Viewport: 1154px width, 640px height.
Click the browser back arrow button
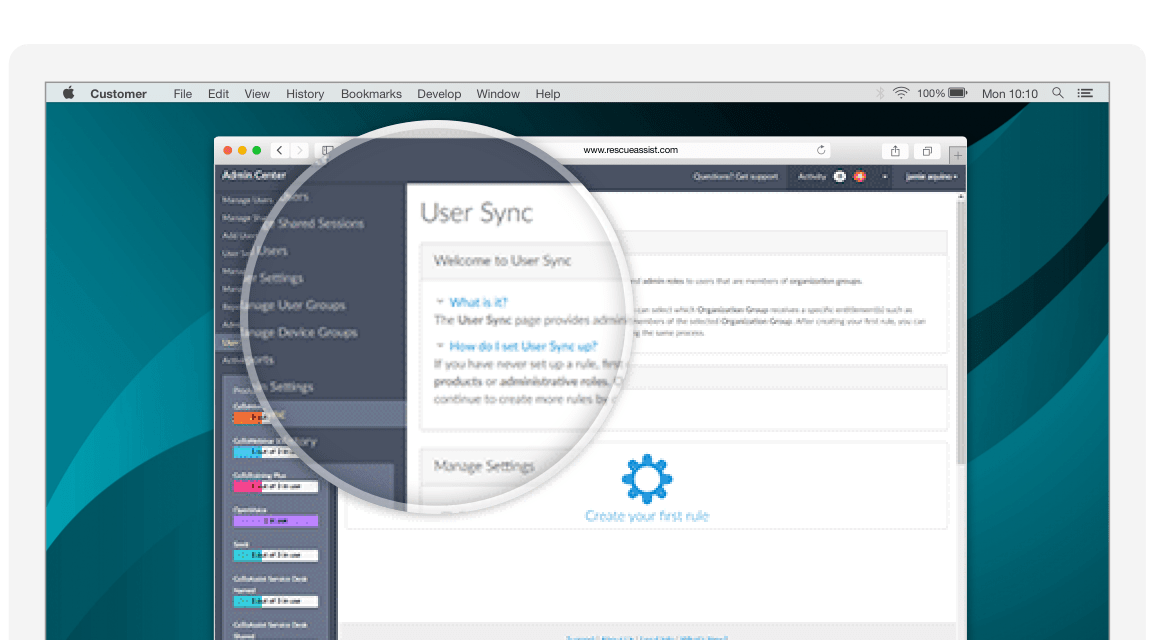click(x=280, y=150)
